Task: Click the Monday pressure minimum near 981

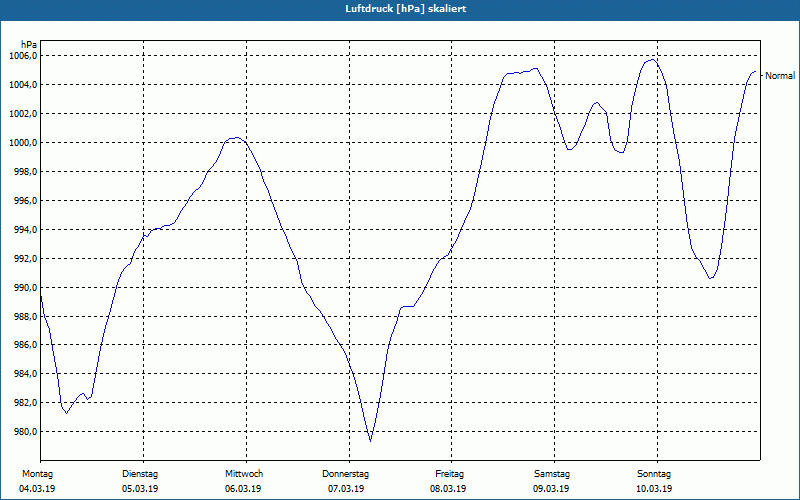Action: (66, 413)
